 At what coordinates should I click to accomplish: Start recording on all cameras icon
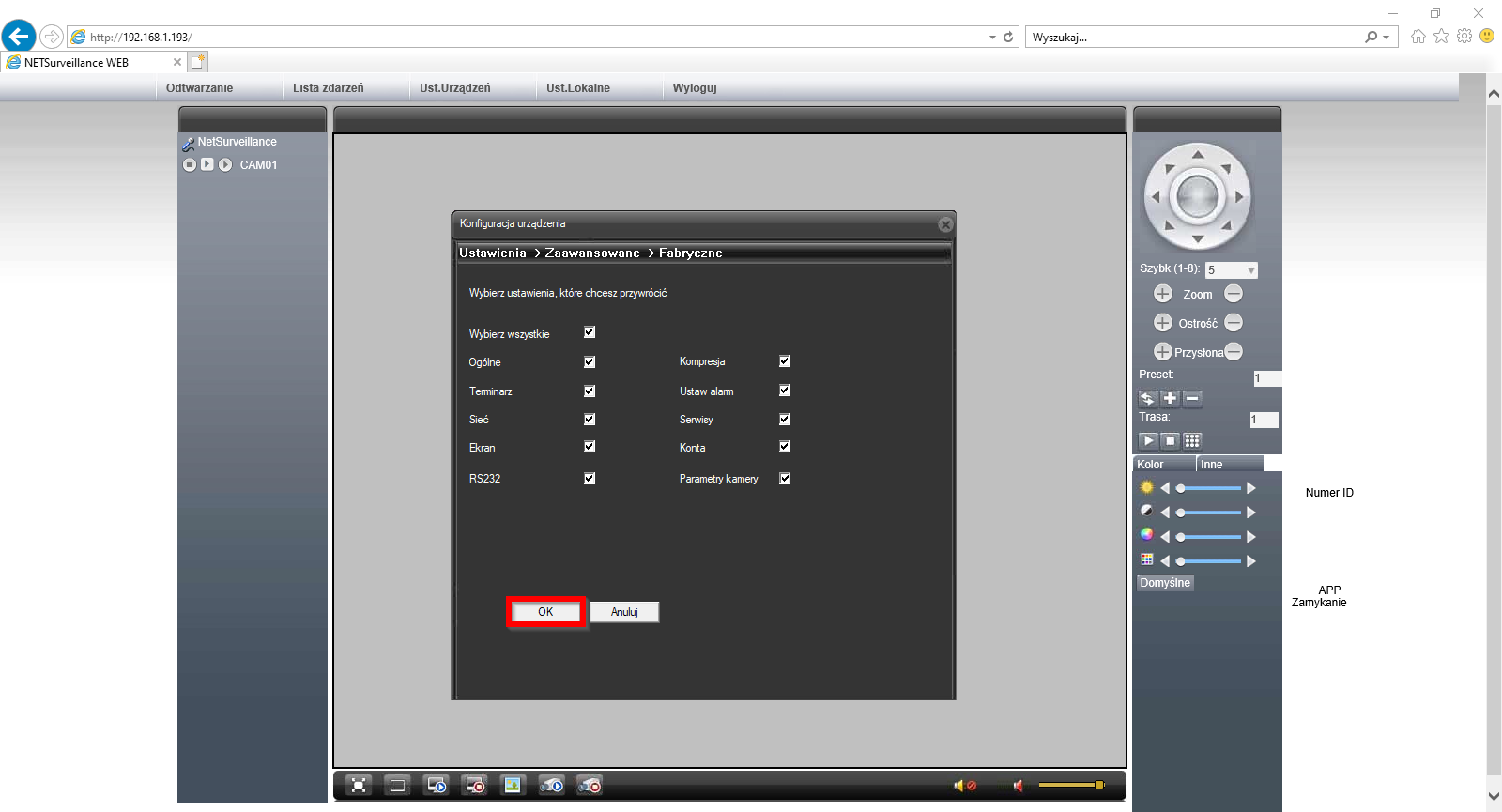[x=551, y=786]
